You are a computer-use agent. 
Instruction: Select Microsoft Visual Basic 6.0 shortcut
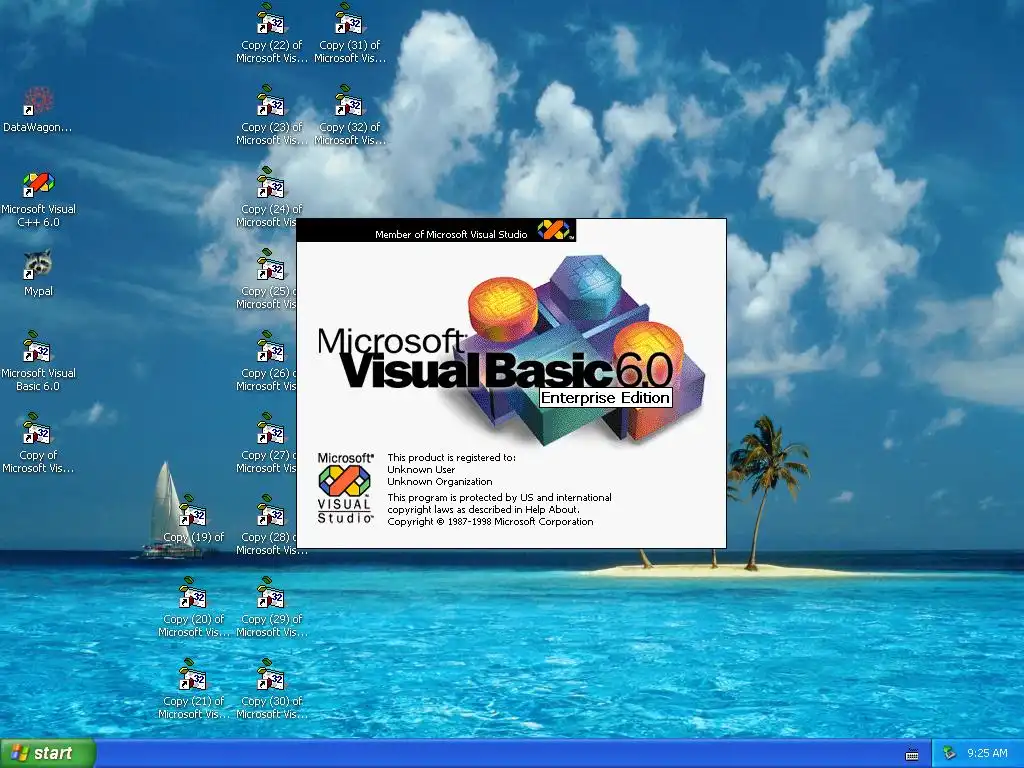pos(38,361)
